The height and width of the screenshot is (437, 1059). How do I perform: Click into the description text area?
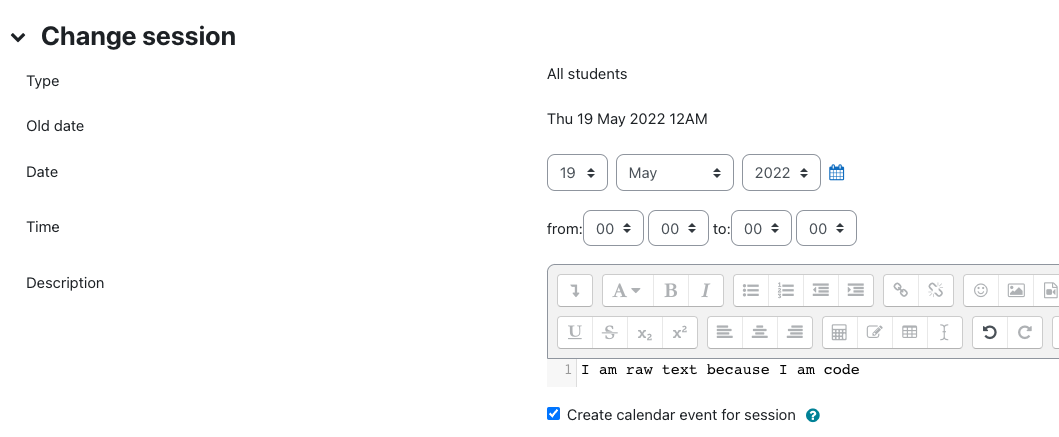pyautogui.click(x=800, y=370)
